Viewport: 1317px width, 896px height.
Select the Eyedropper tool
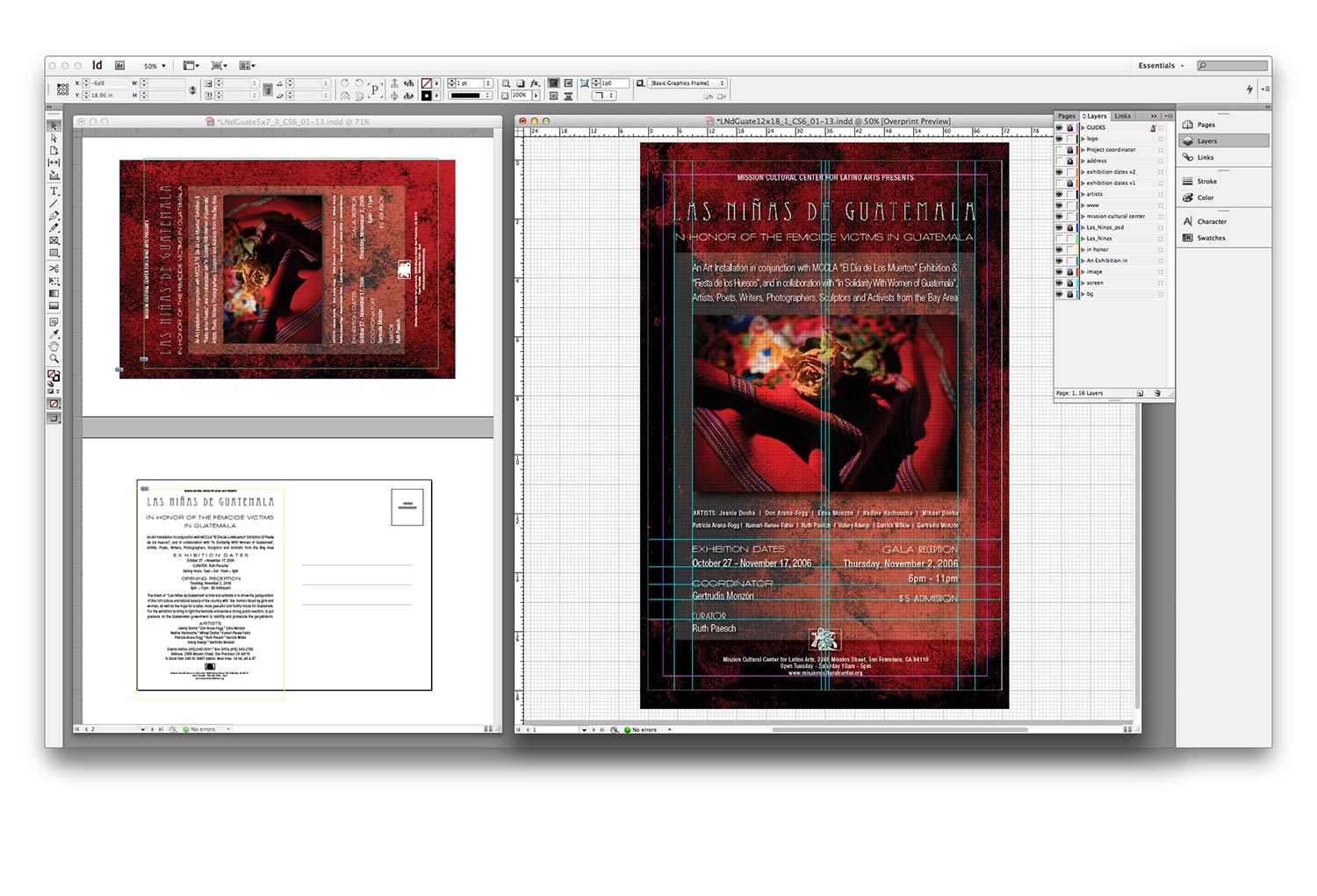[54, 334]
